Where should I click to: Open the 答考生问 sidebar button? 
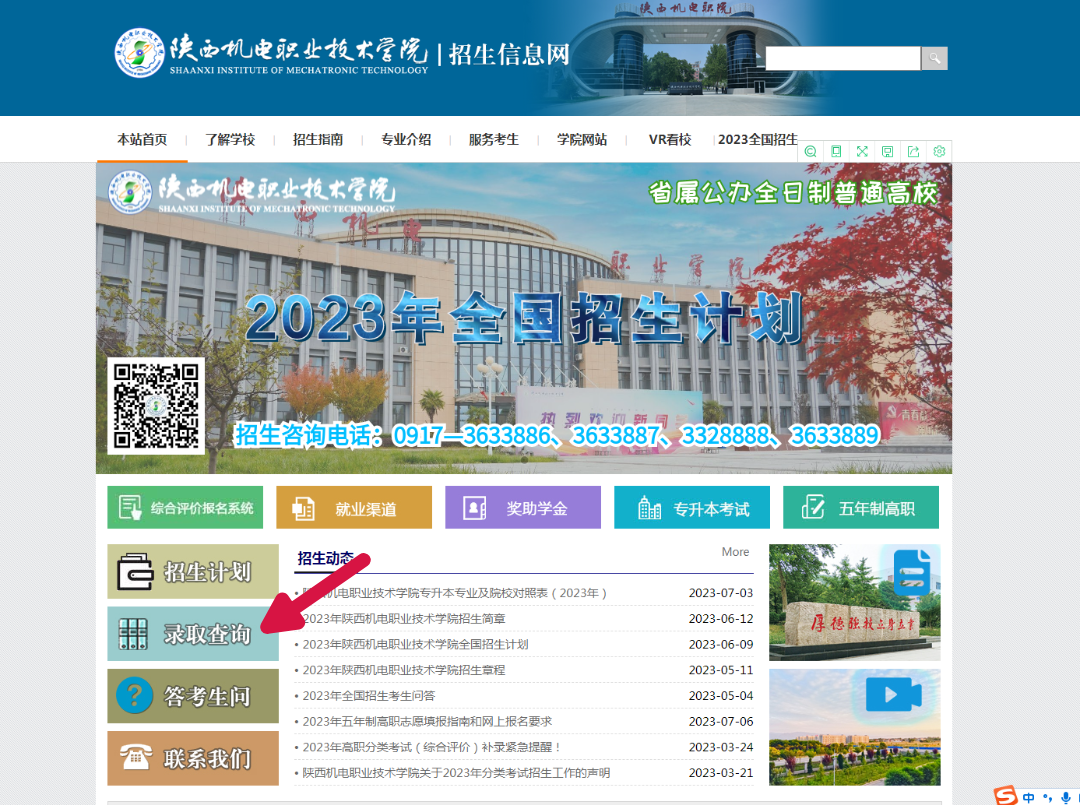point(193,696)
